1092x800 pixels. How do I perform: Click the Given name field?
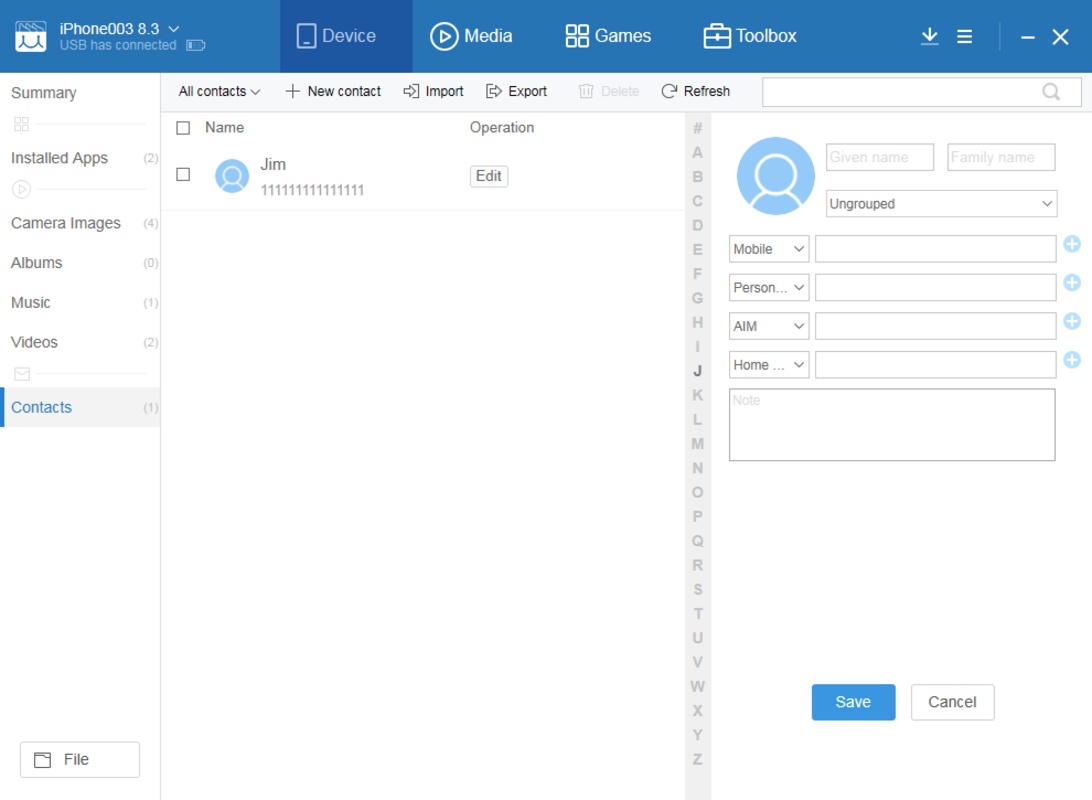pyautogui.click(x=880, y=157)
